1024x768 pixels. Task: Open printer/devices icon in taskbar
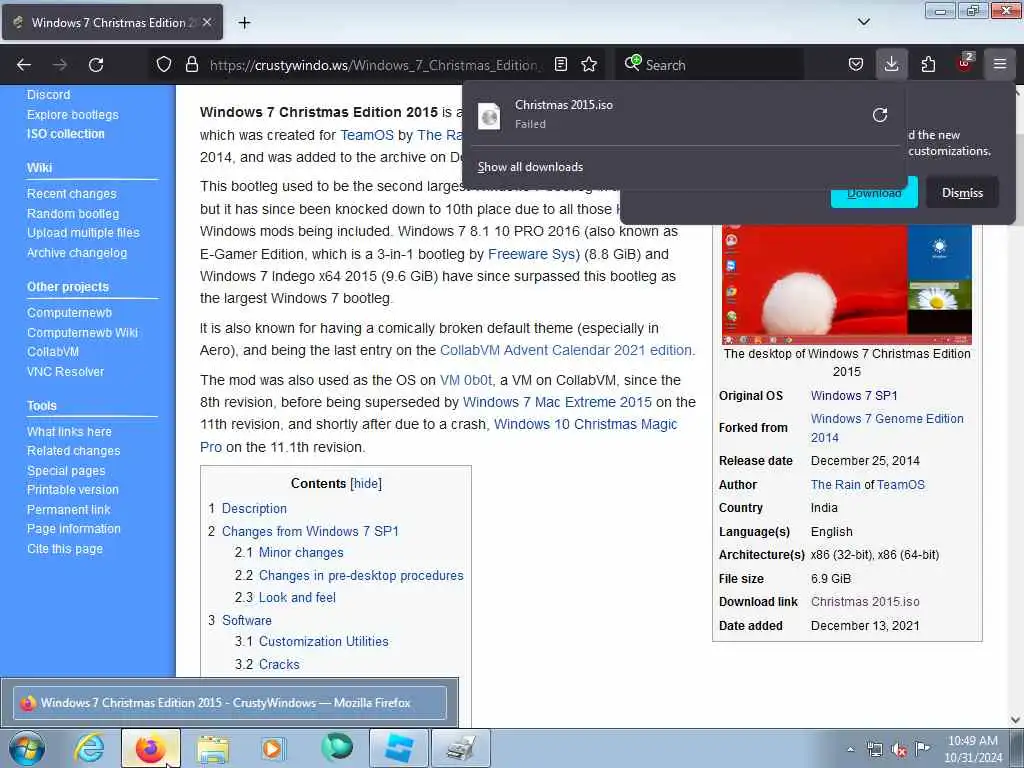point(461,748)
